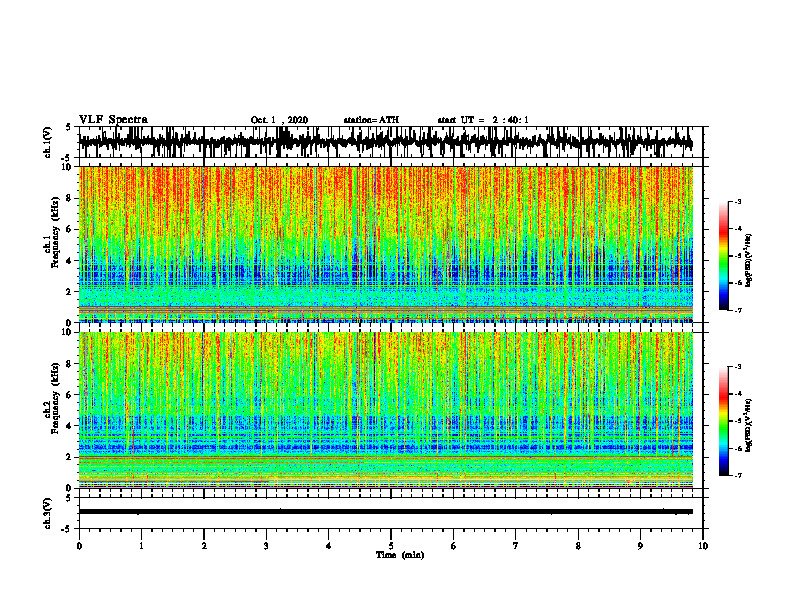
Task: Click time axis tick label "1"
Action: point(141,546)
